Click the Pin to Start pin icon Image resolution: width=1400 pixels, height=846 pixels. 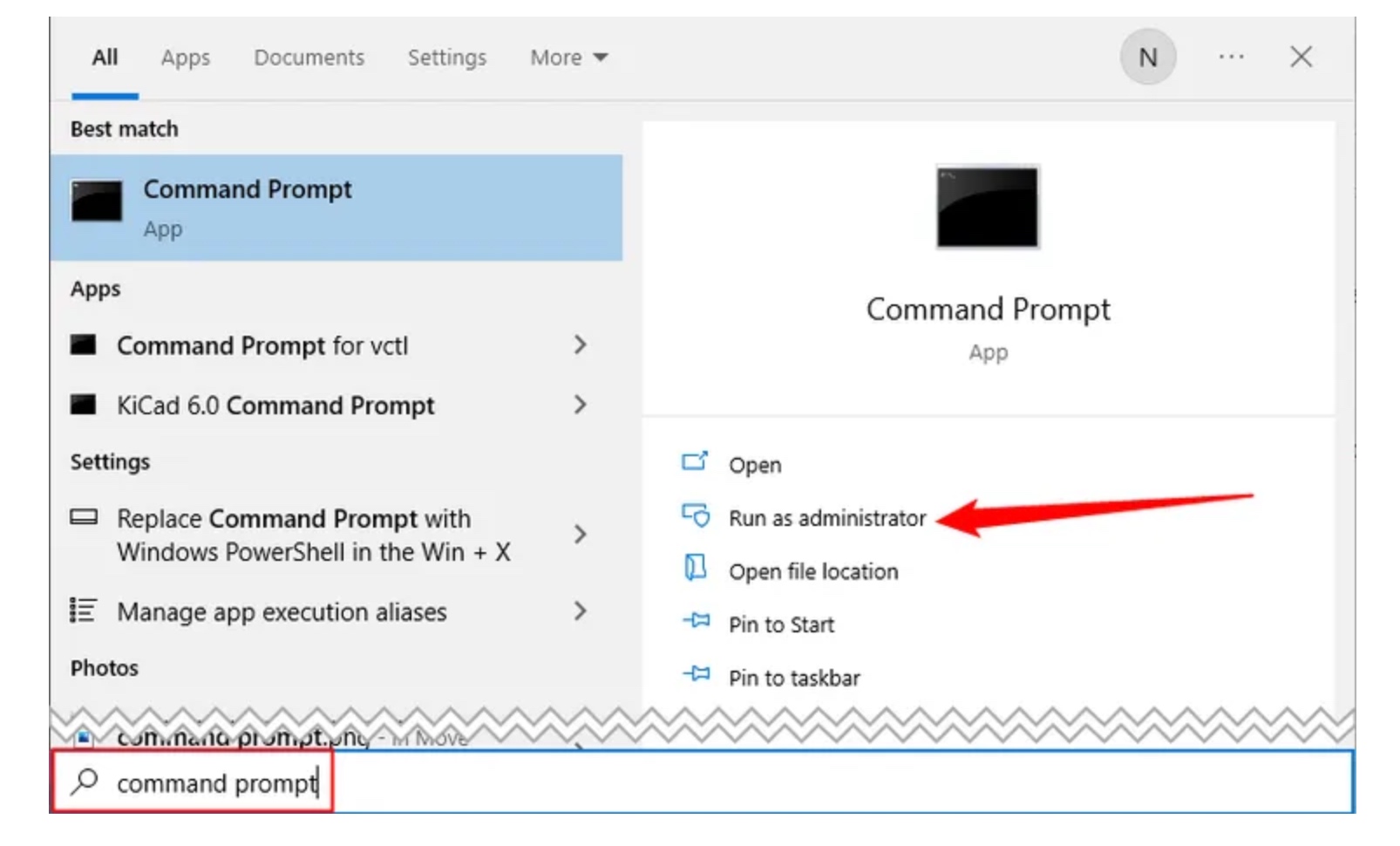click(696, 621)
